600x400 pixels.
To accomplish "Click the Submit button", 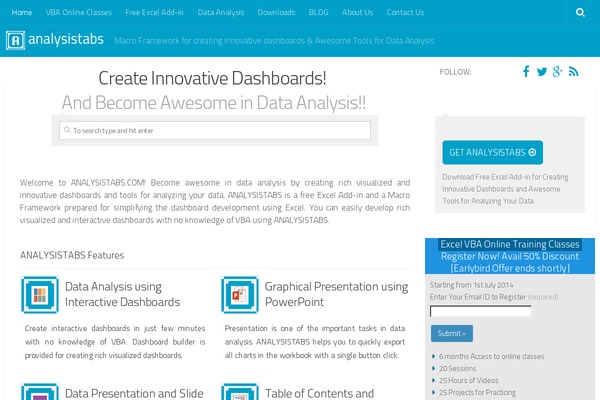I will 452,333.
